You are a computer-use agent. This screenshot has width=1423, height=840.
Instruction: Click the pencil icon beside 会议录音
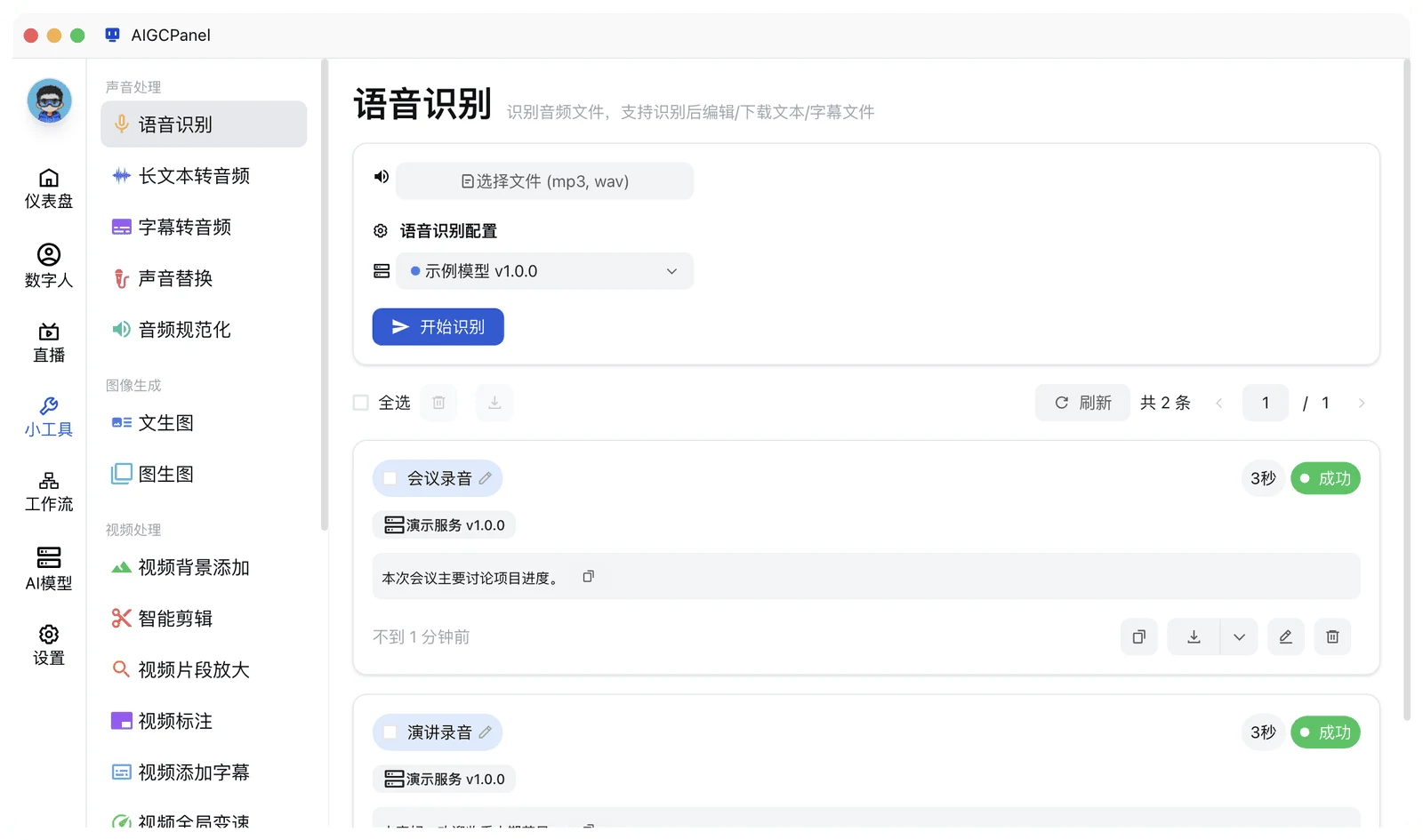coord(486,478)
